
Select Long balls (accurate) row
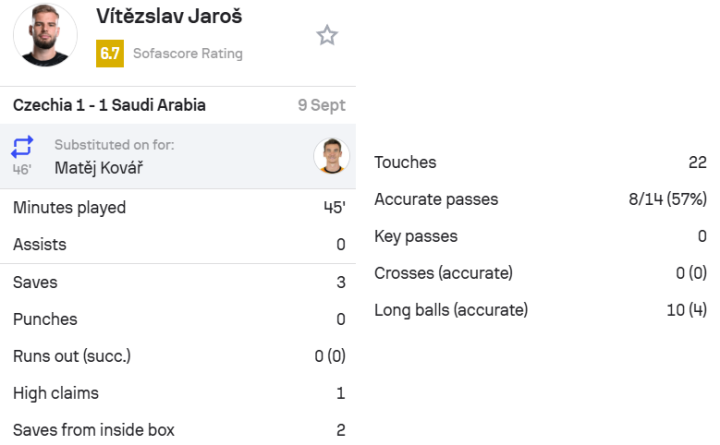[x=540, y=310]
